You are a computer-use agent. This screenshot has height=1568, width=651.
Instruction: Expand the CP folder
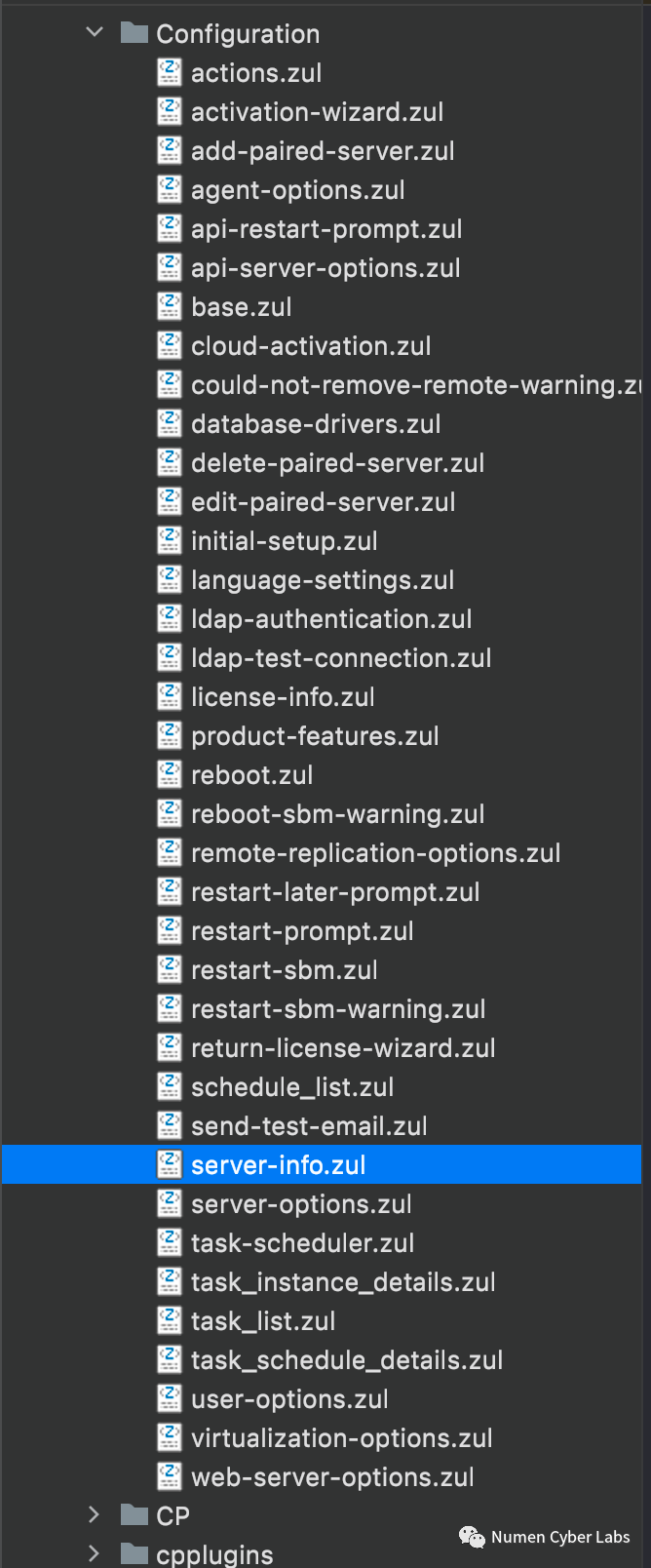click(94, 1514)
